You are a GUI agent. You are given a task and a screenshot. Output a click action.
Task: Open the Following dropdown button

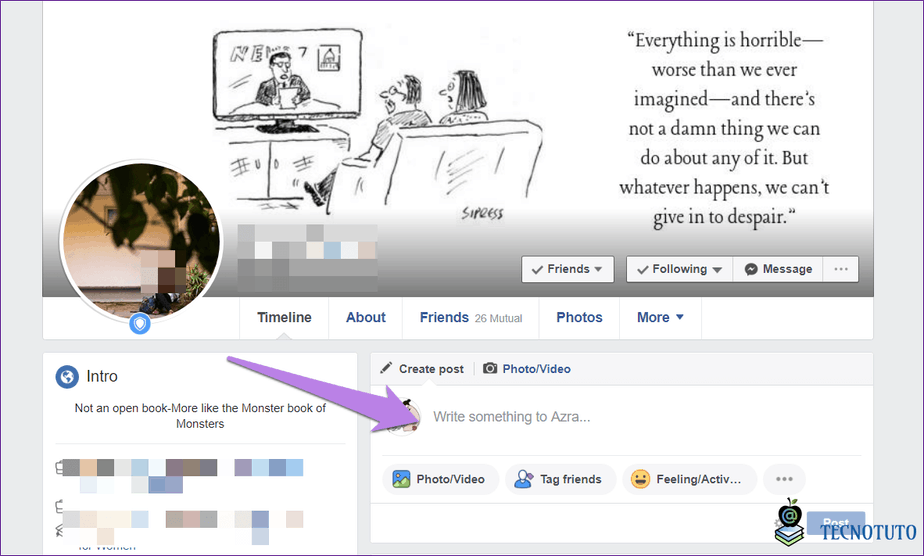pos(679,269)
